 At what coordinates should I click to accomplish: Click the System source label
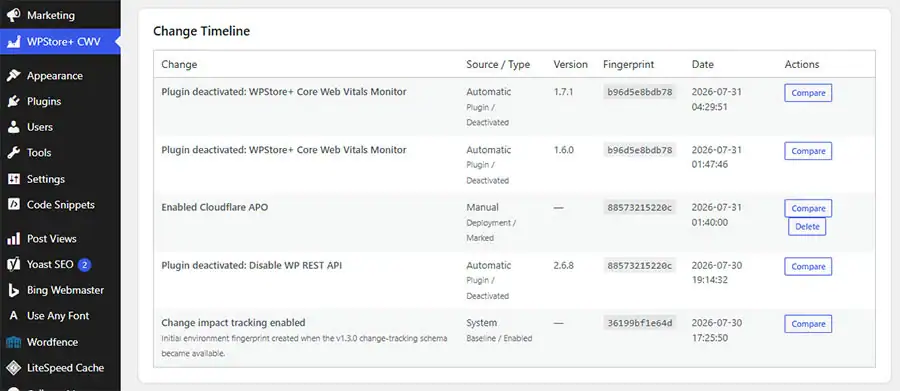tap(482, 323)
